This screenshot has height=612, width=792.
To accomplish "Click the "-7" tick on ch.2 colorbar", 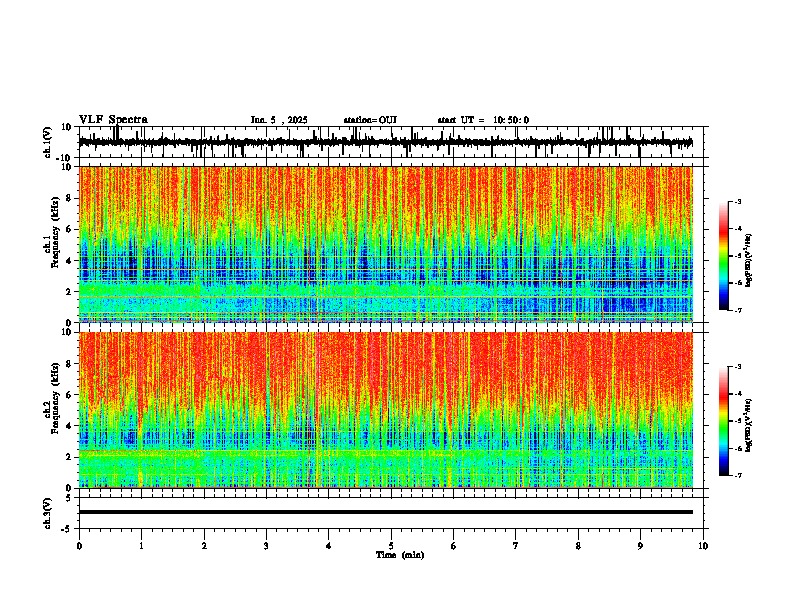I will (738, 475).
